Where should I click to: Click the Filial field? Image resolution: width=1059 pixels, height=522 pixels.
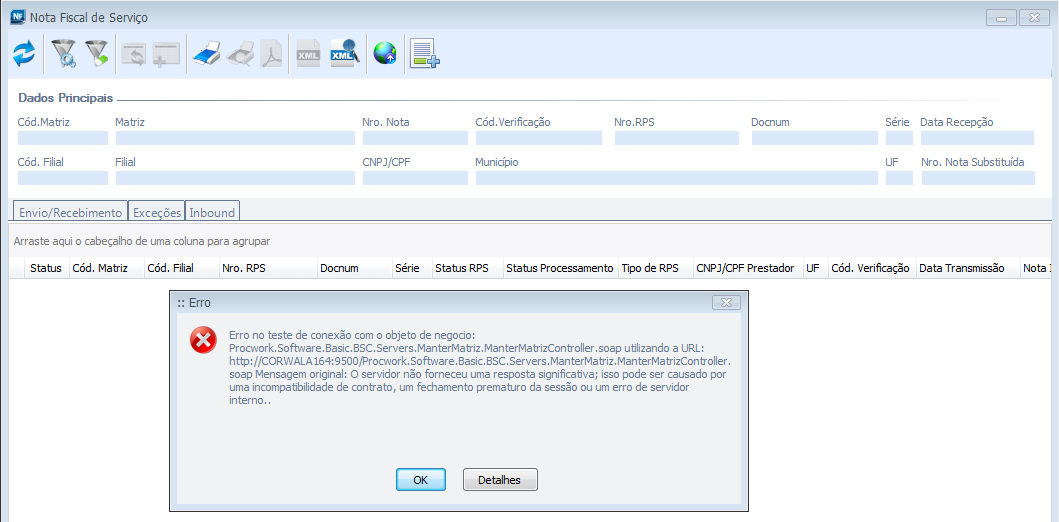[235, 178]
